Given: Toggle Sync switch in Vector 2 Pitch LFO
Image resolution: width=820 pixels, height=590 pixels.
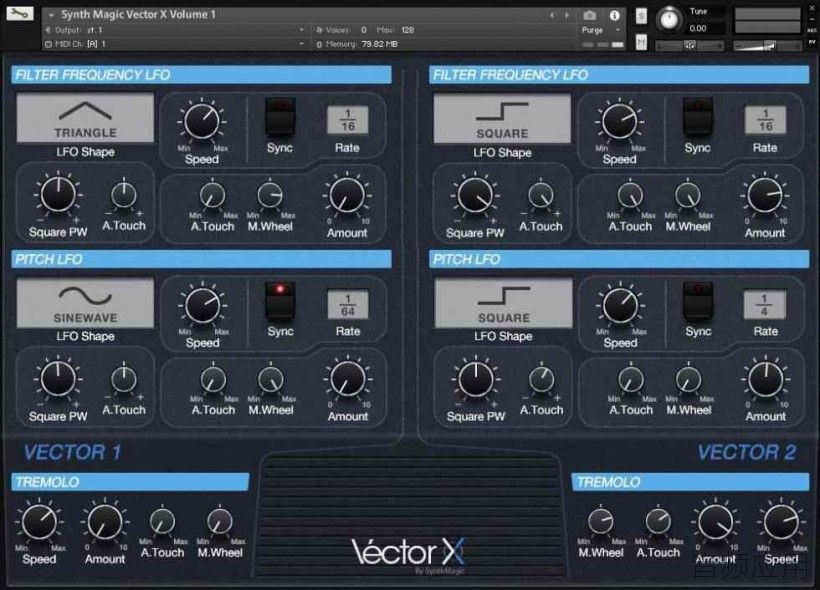Looking at the screenshot, I should (698, 300).
